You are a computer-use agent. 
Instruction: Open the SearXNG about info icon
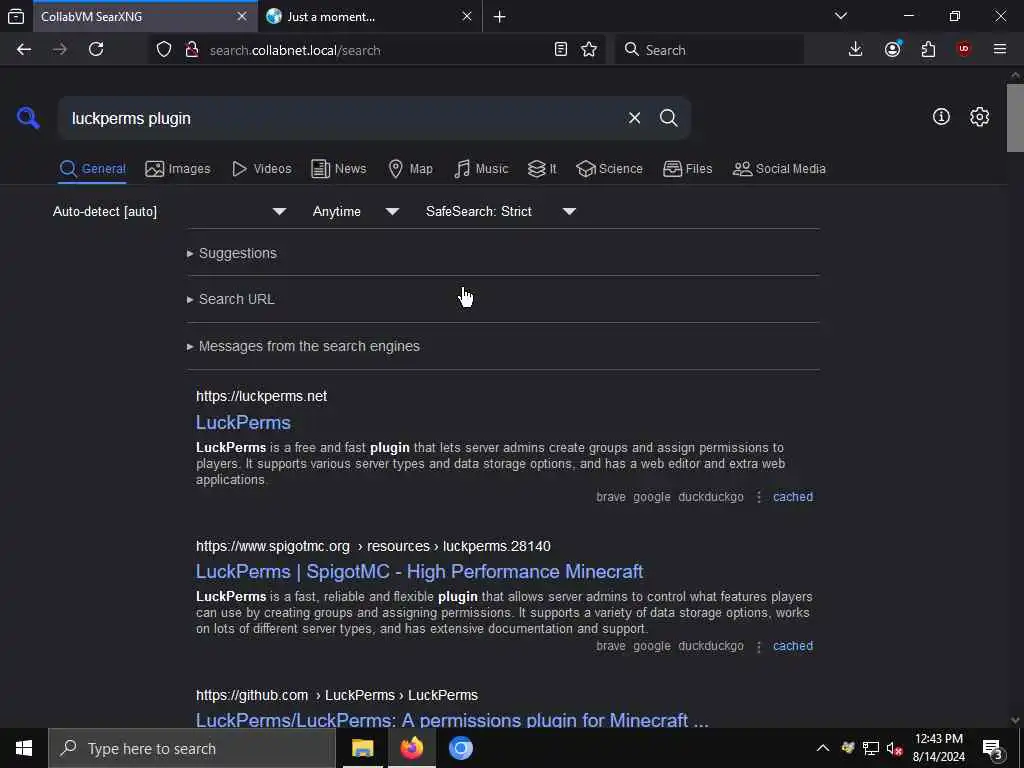point(941,117)
